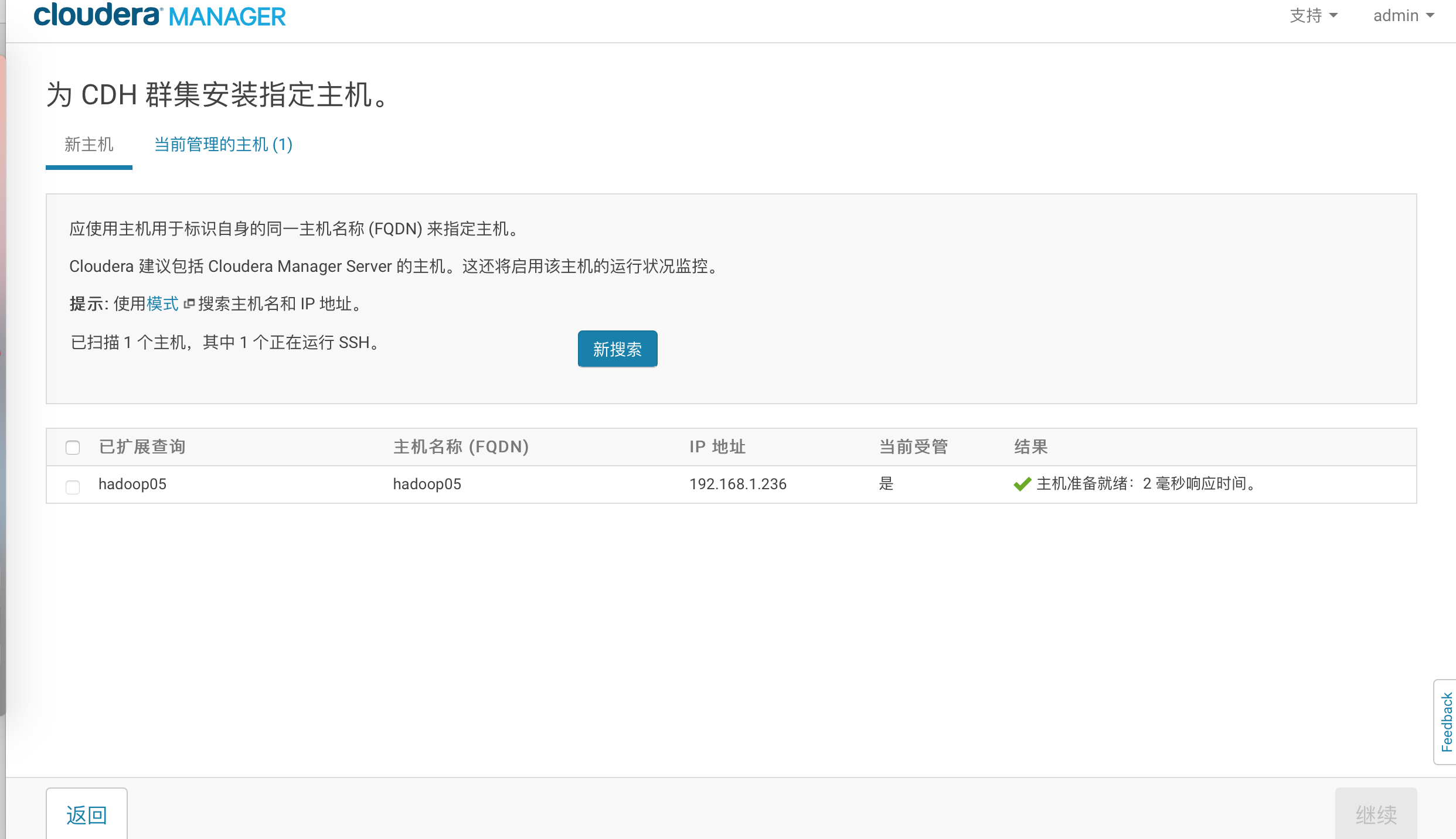The height and width of the screenshot is (839, 1456).
Task: Open the Feedback side tab
Action: coord(1445,722)
